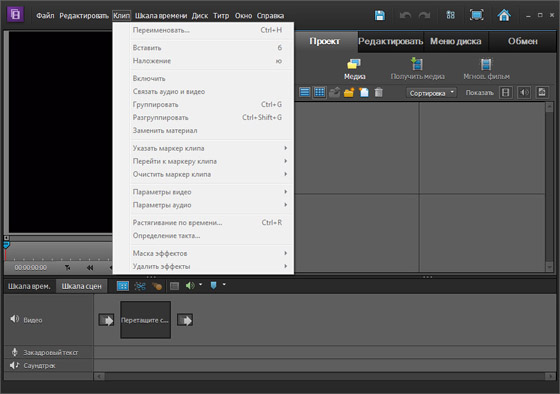Image resolution: width=560 pixels, height=394 pixels.
Task: Switch to the Меню диска tab
Action: (456, 41)
